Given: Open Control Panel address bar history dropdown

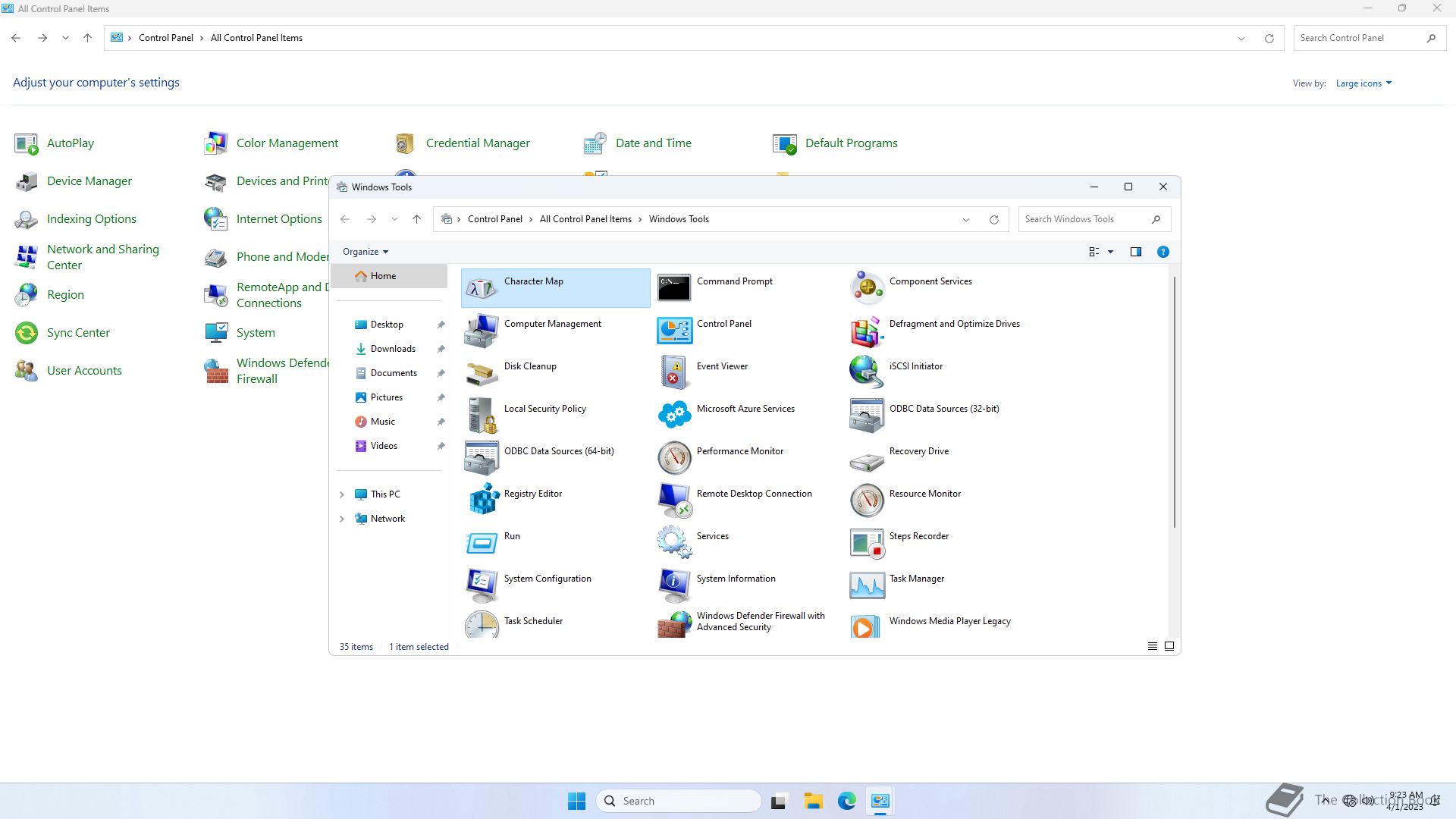Looking at the screenshot, I should (x=1241, y=39).
